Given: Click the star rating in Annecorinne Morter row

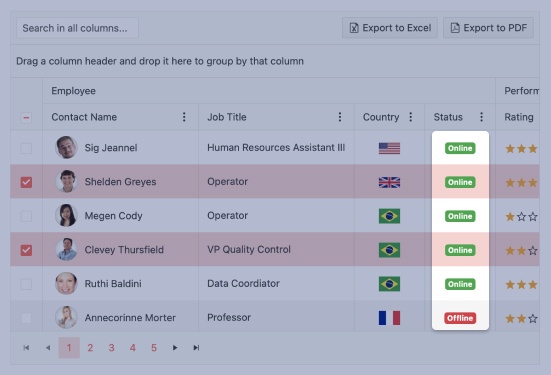Looking at the screenshot, I should pyautogui.click(x=521, y=318).
